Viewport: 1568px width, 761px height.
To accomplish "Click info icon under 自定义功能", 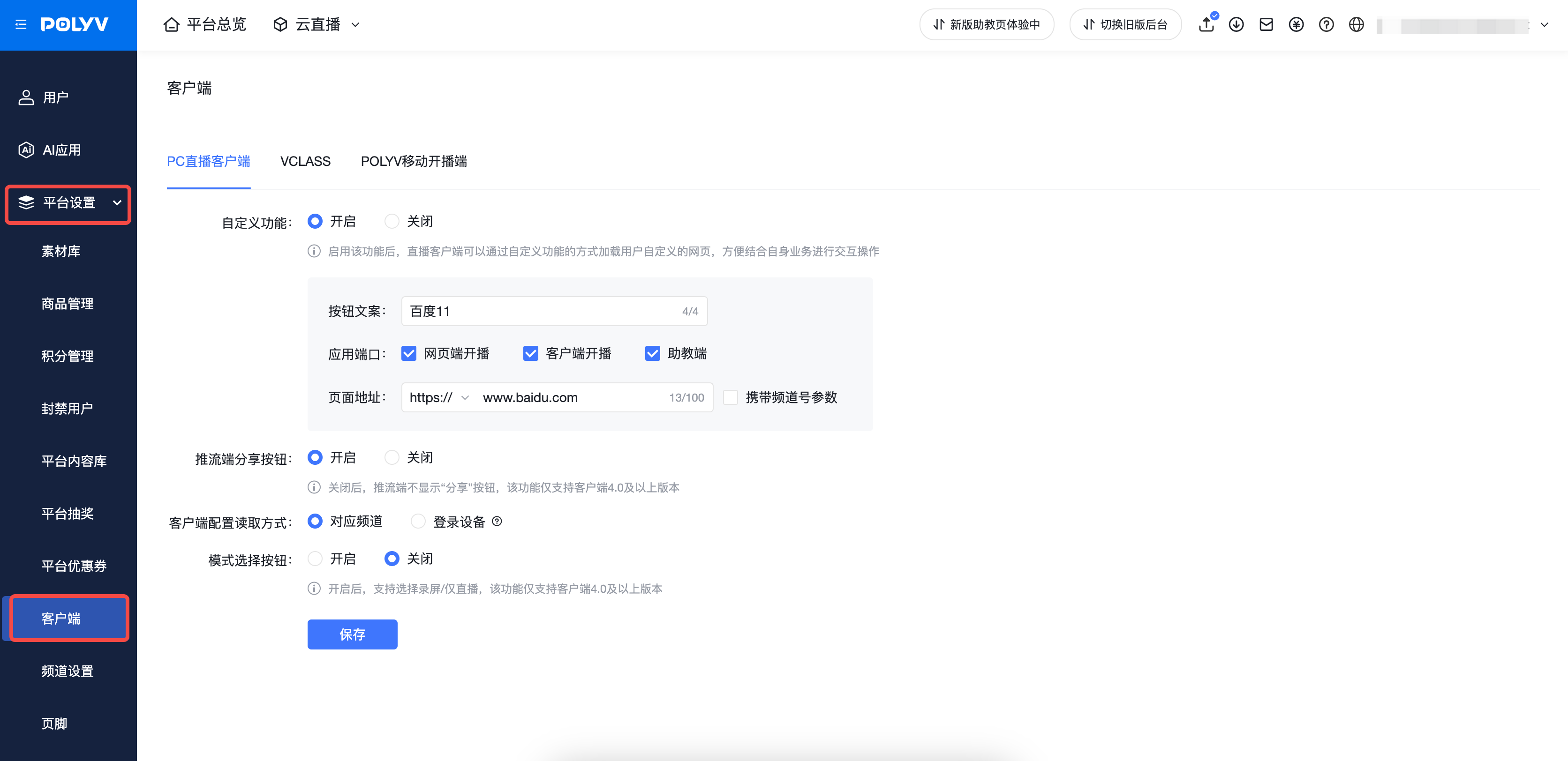I will coord(314,251).
